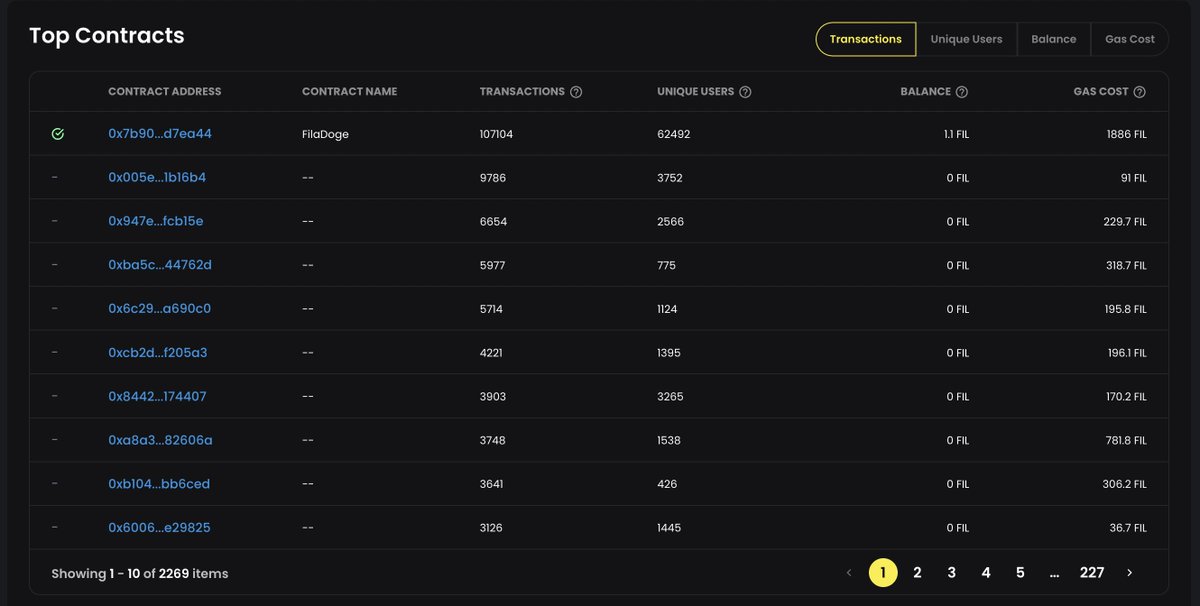Click the Transactions column header
Screen dimensions: 1200x606
point(522,92)
